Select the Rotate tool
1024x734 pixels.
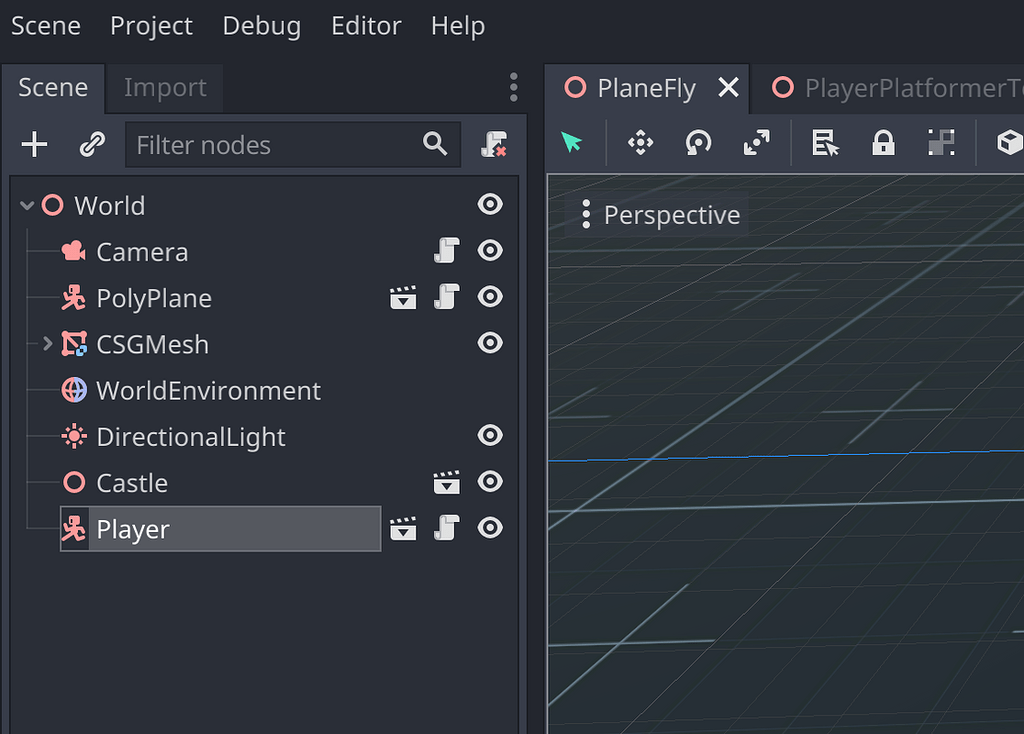[x=697, y=143]
